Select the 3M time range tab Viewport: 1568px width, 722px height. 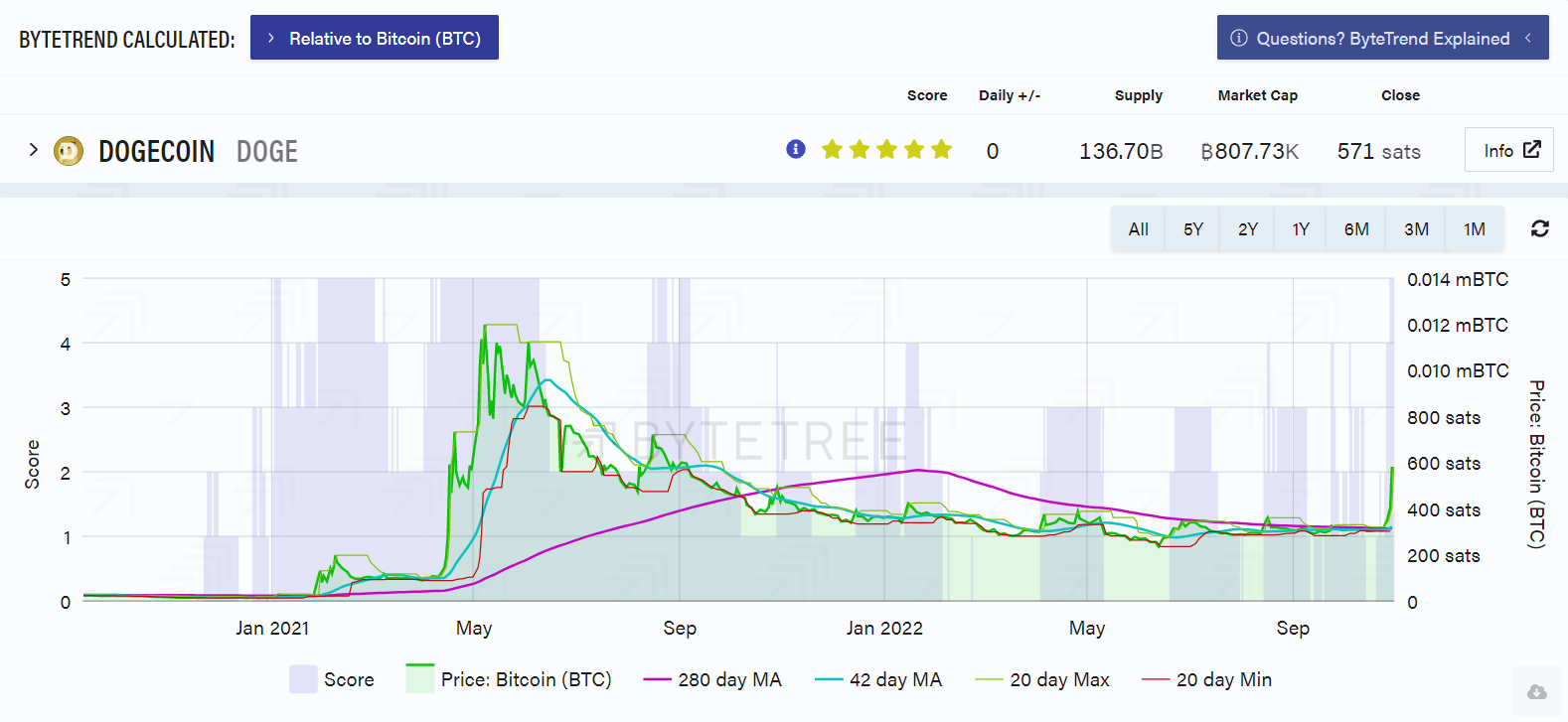tap(1416, 229)
